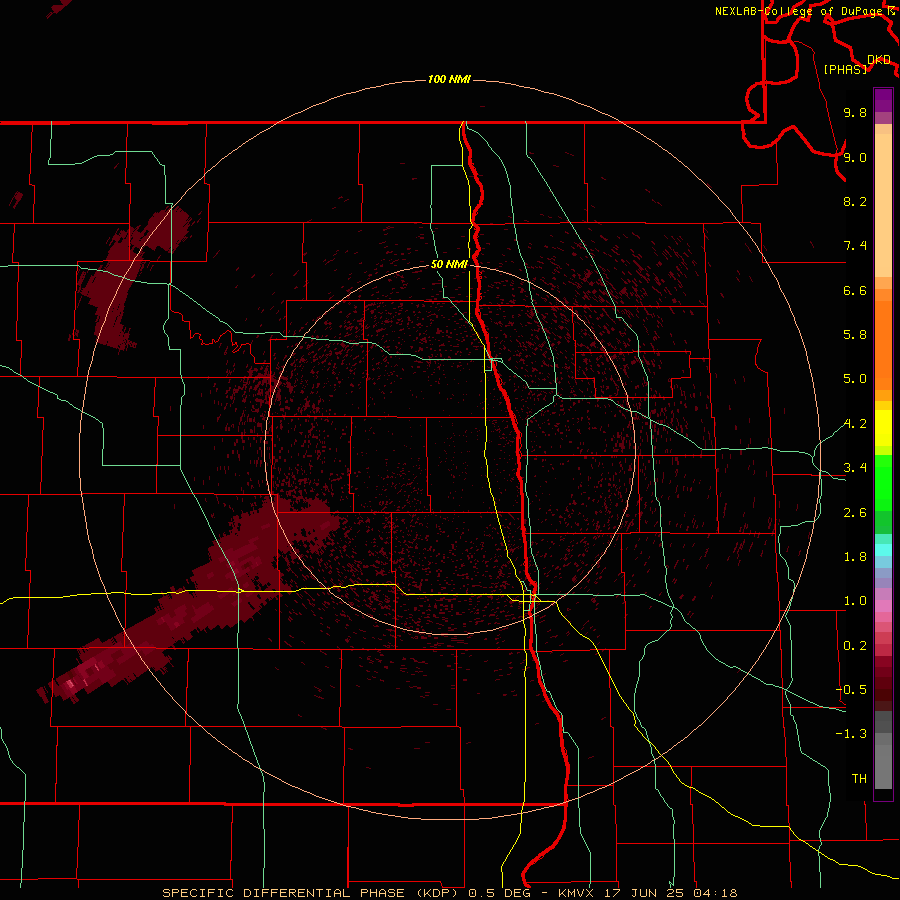This screenshot has width=900, height=900.
Task: Click the [PHAS] legend units label
Action: (x=845, y=69)
